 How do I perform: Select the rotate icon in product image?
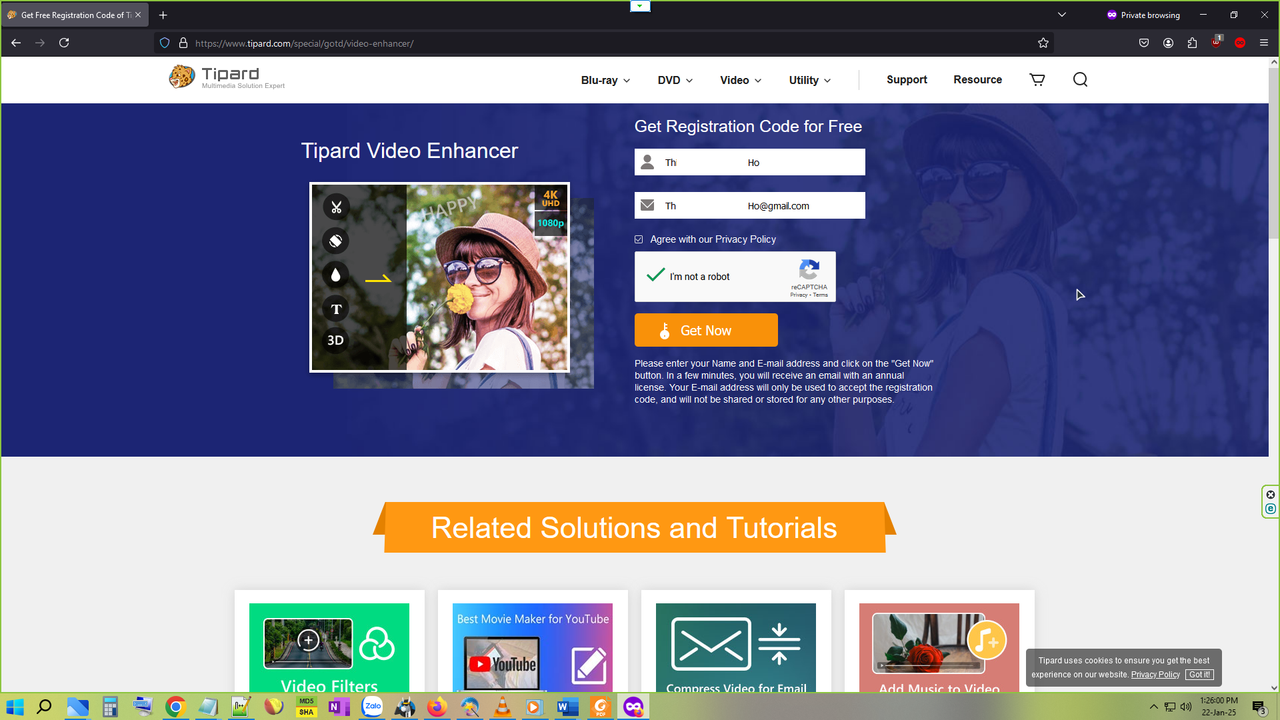(x=336, y=241)
